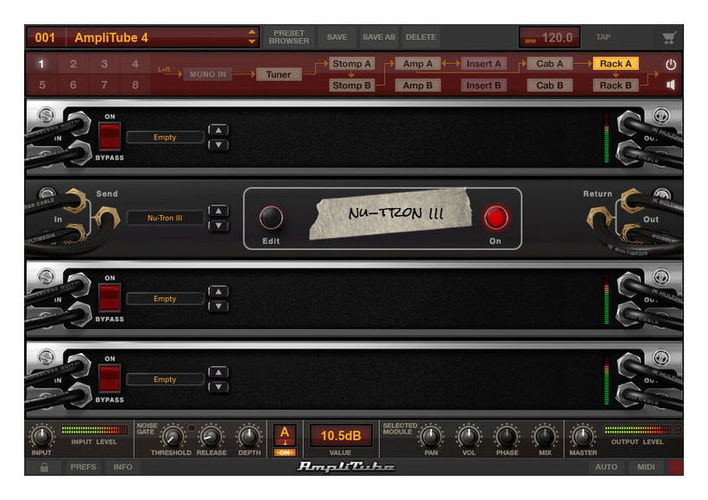Select the Cab A module
Screen dimensions: 708x500
(x=550, y=64)
